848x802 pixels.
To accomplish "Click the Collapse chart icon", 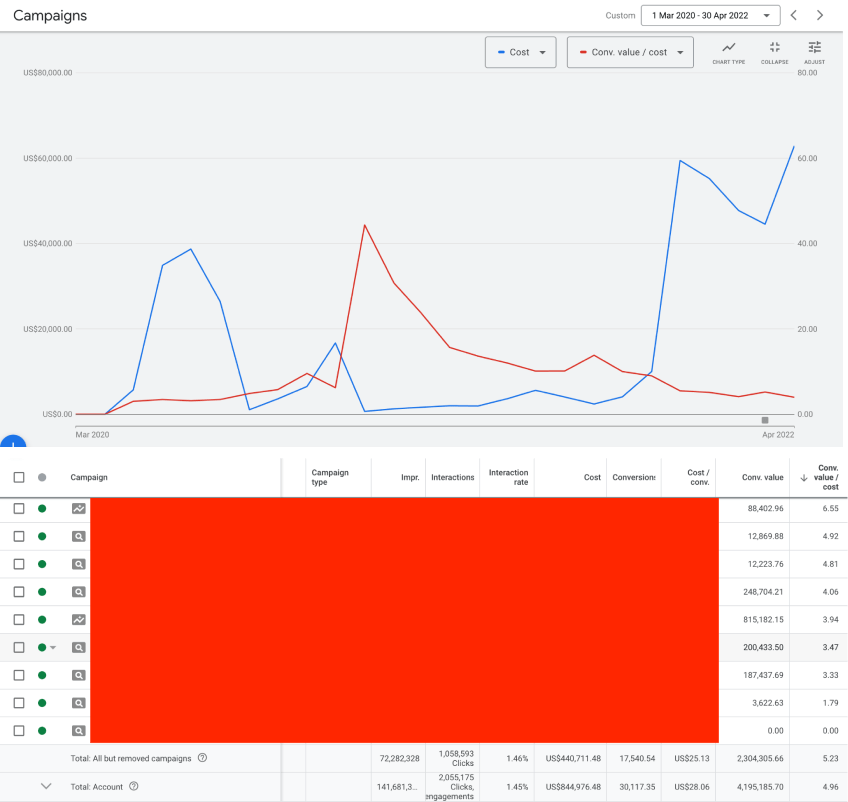I will [774, 52].
